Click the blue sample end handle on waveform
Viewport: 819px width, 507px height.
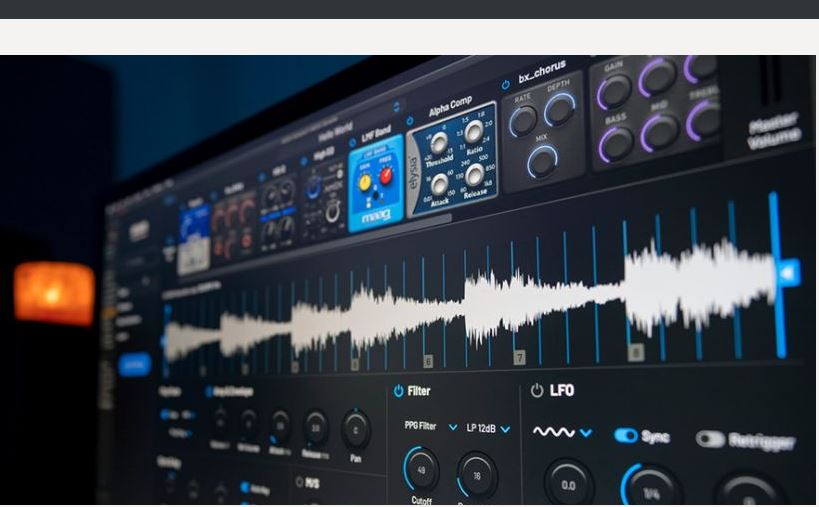(x=788, y=273)
